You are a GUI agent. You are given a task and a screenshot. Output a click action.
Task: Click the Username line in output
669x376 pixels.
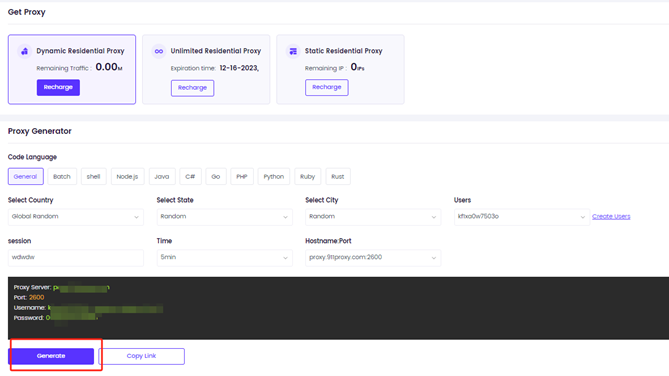[x=88, y=308]
